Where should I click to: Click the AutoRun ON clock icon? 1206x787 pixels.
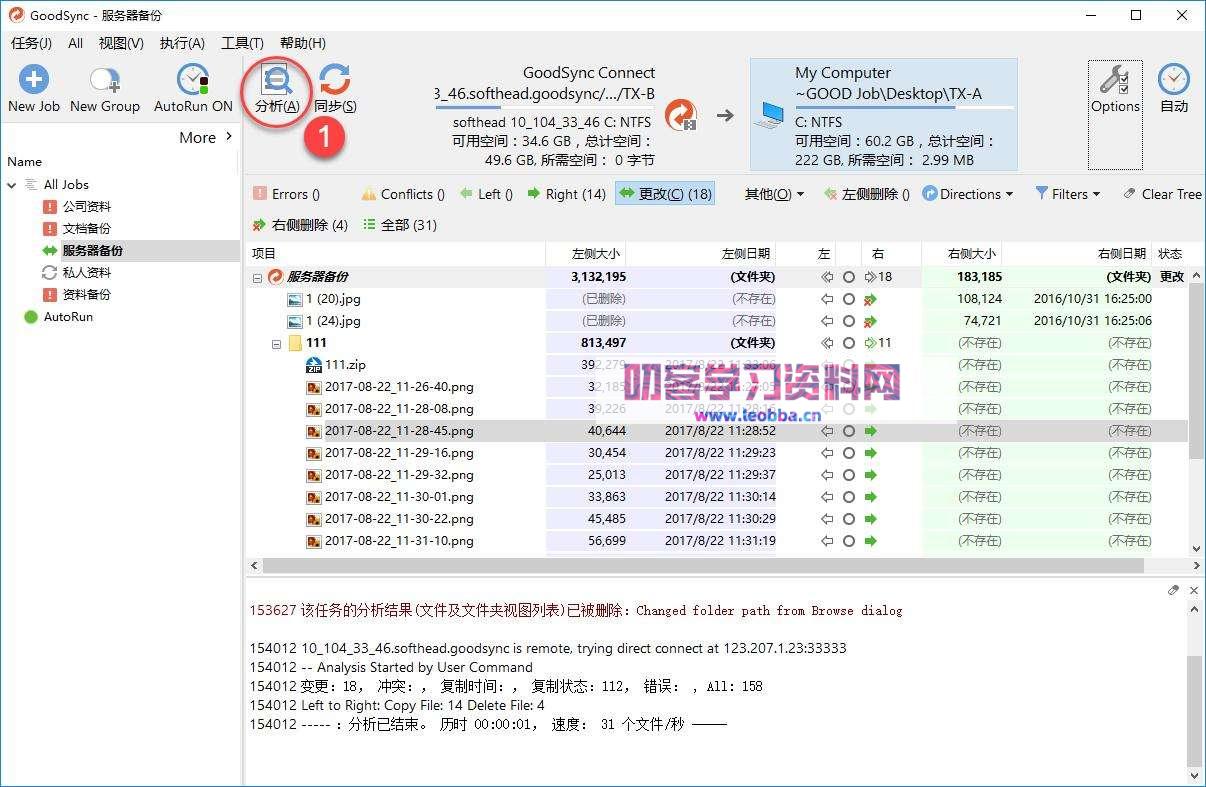point(191,80)
